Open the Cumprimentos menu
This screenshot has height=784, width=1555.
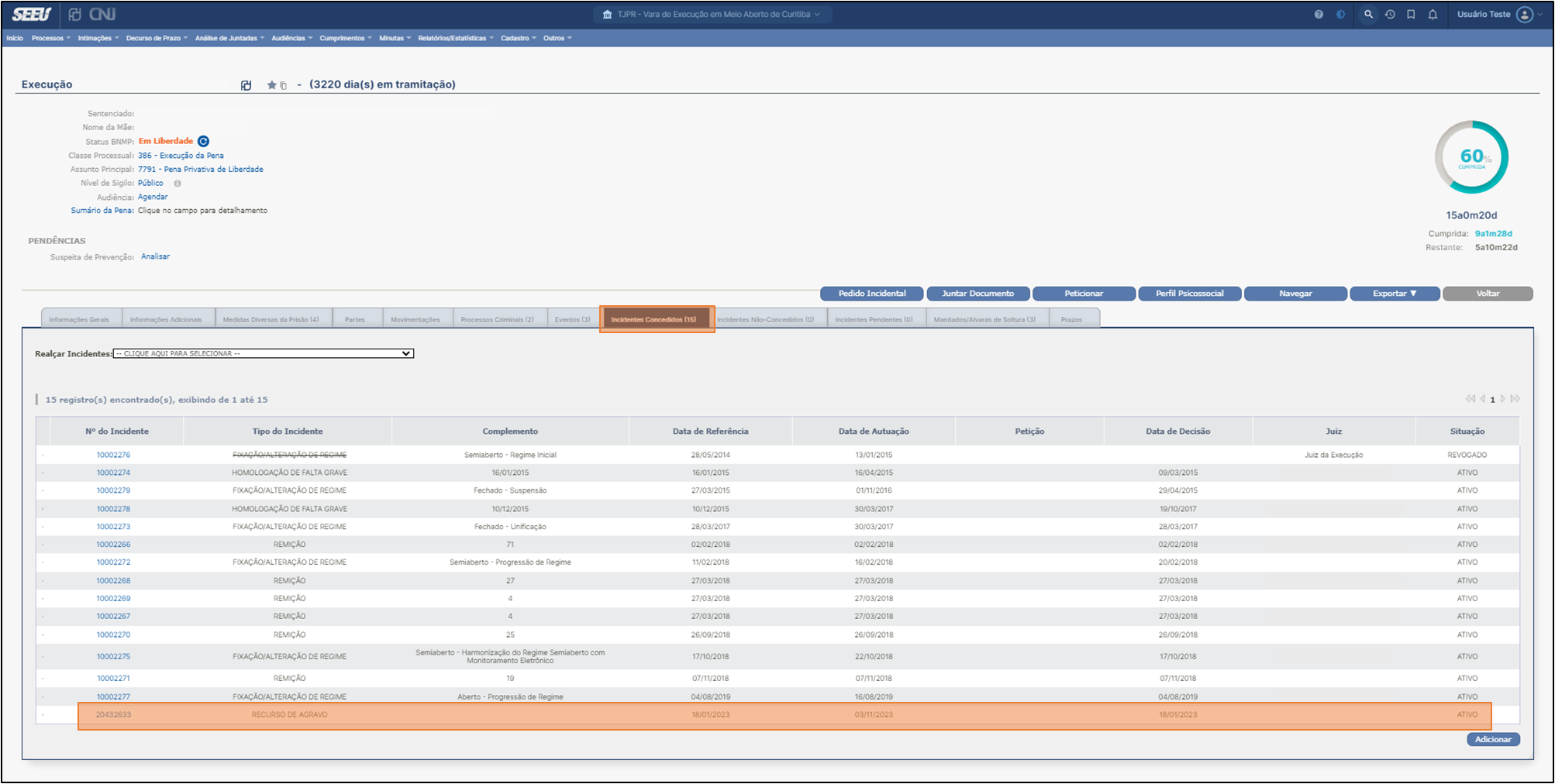346,38
